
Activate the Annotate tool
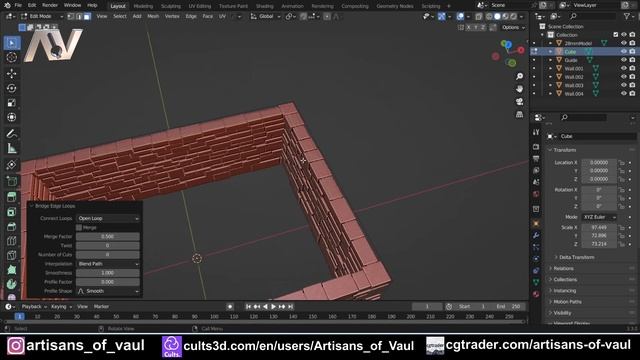pyautogui.click(x=12, y=133)
